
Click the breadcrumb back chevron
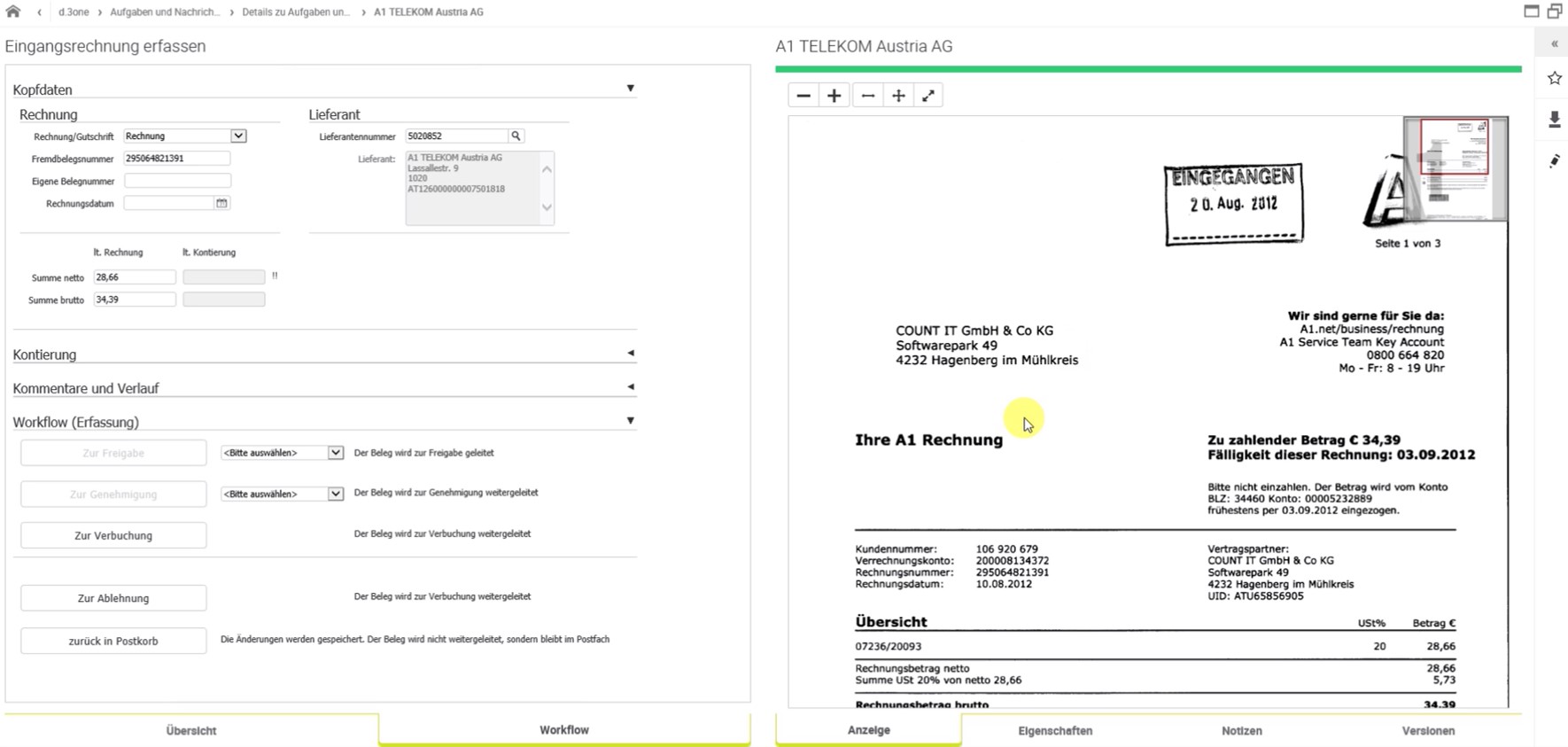coord(40,12)
